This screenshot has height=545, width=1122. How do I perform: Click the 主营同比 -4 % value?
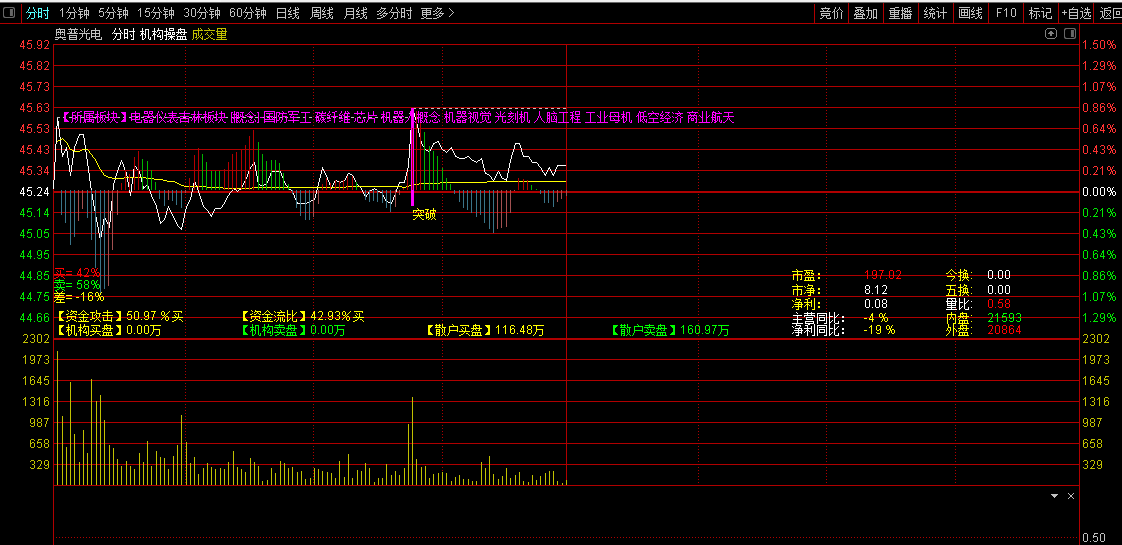pyautogui.click(x=876, y=317)
